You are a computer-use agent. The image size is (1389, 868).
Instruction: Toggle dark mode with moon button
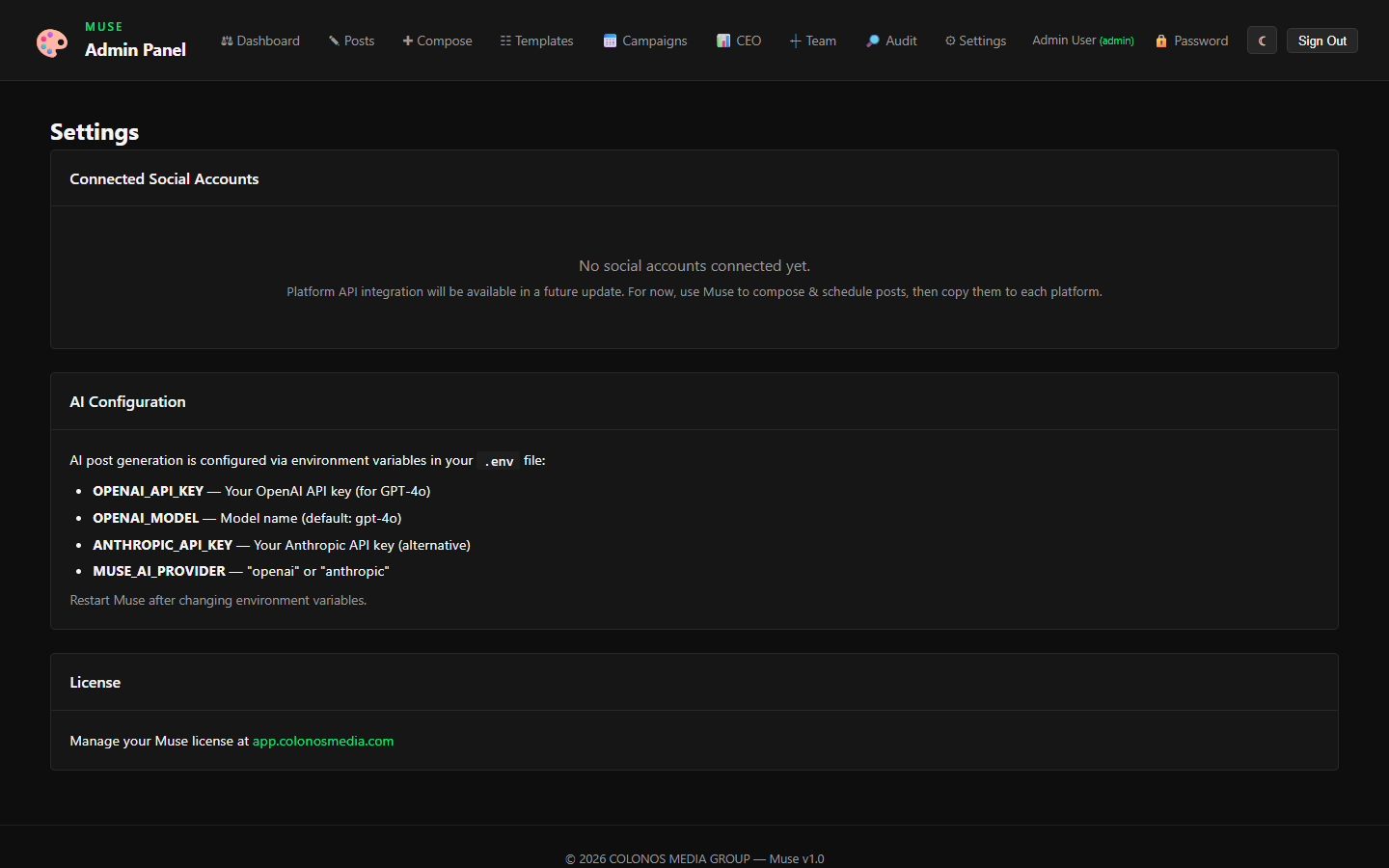pos(1262,41)
